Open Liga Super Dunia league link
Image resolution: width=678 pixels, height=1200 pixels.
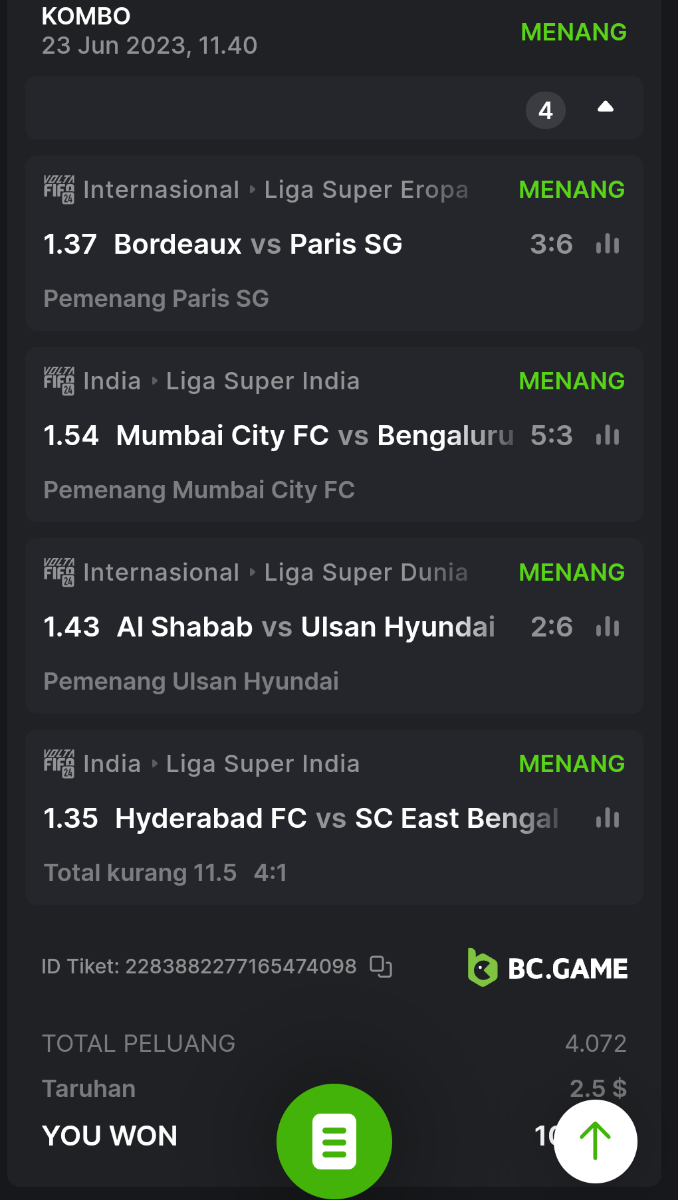click(366, 572)
